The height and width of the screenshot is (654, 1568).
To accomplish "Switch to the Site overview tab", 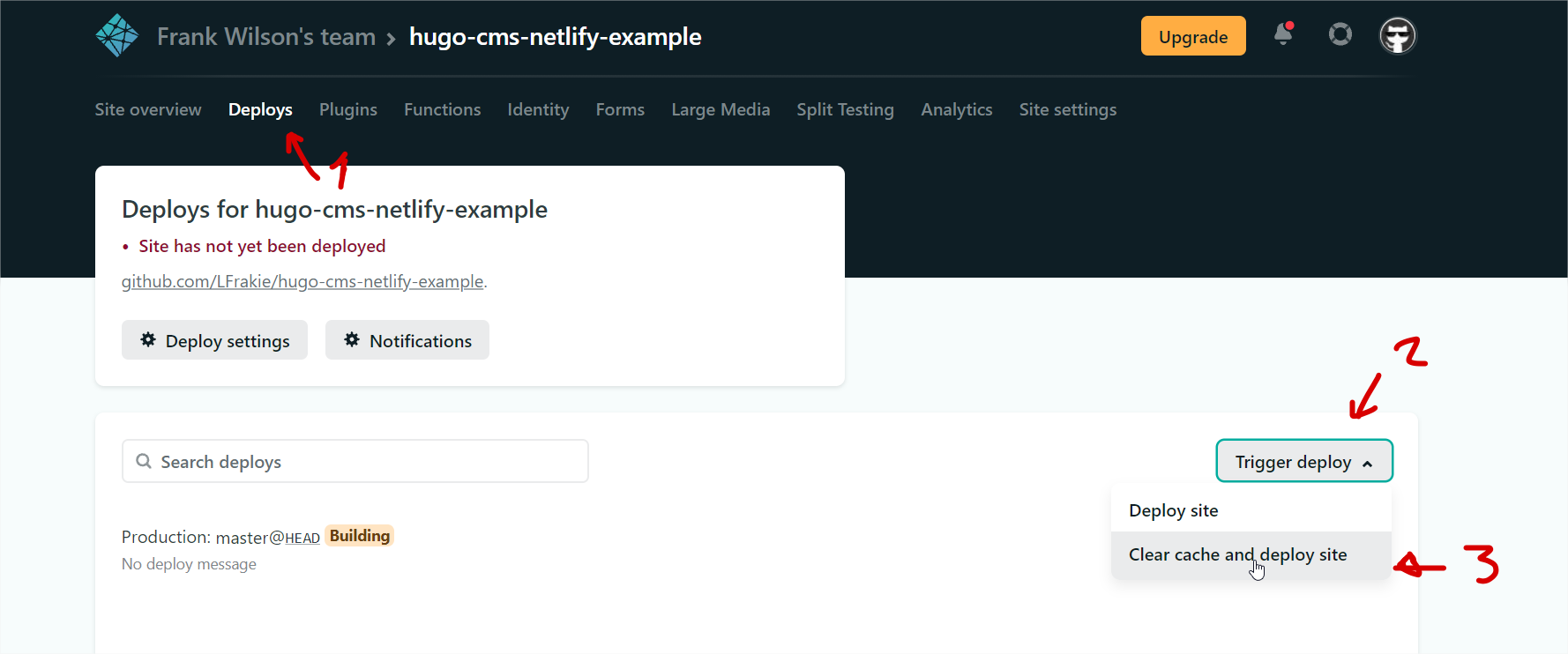I will pos(148,109).
